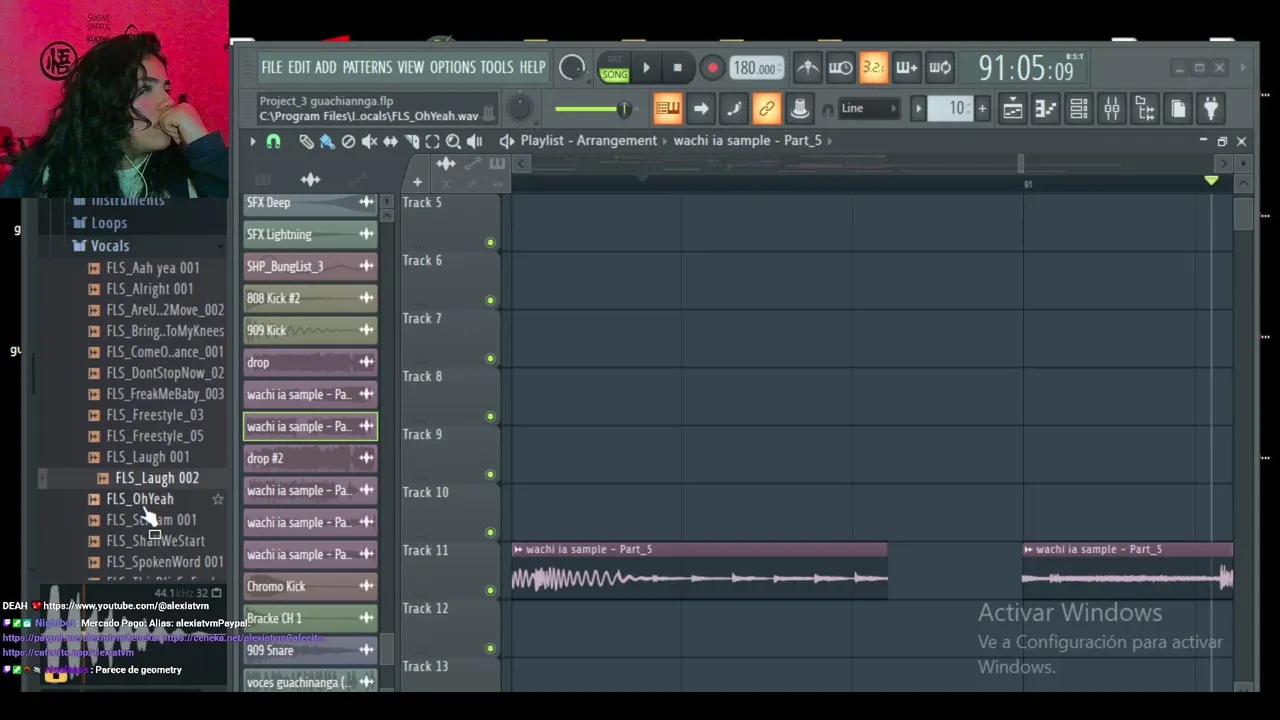The width and height of the screenshot is (1280, 720).
Task: Mute Track 6 using its green dot
Action: tap(490, 301)
